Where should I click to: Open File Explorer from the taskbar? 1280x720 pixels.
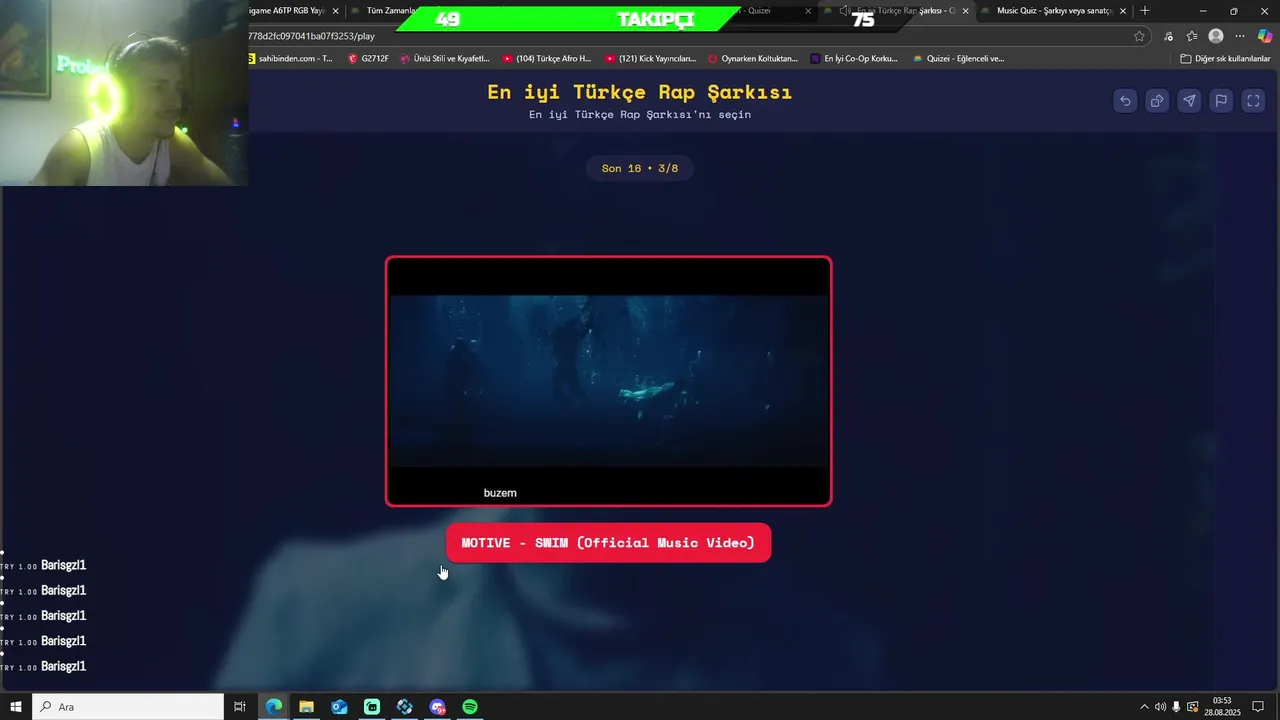[x=306, y=707]
